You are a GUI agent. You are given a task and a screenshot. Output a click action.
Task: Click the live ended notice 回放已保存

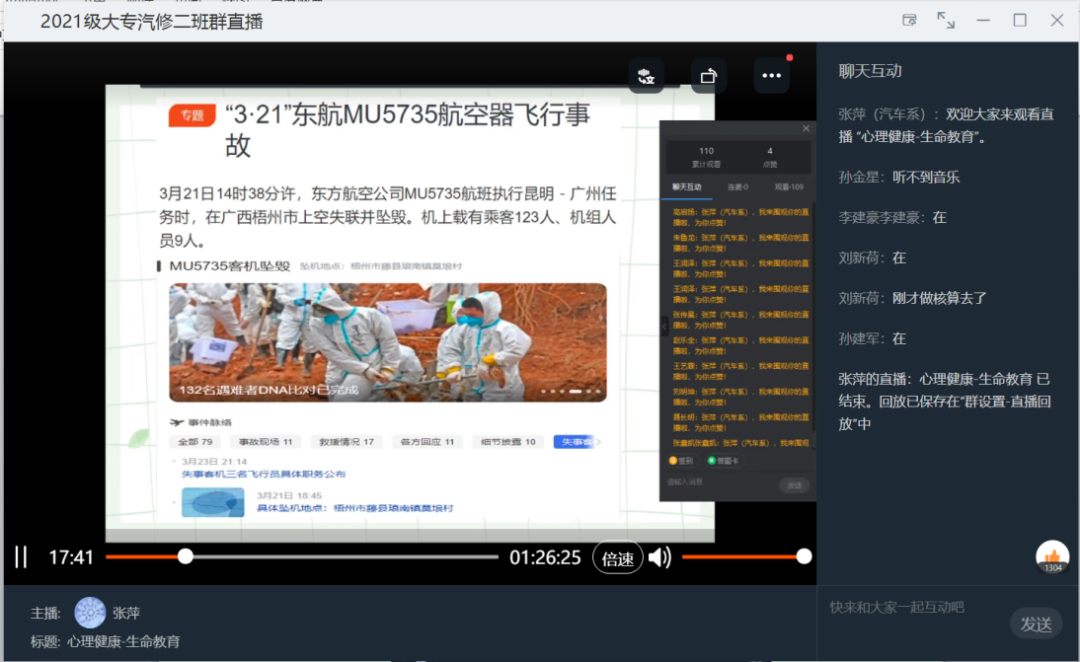point(944,402)
